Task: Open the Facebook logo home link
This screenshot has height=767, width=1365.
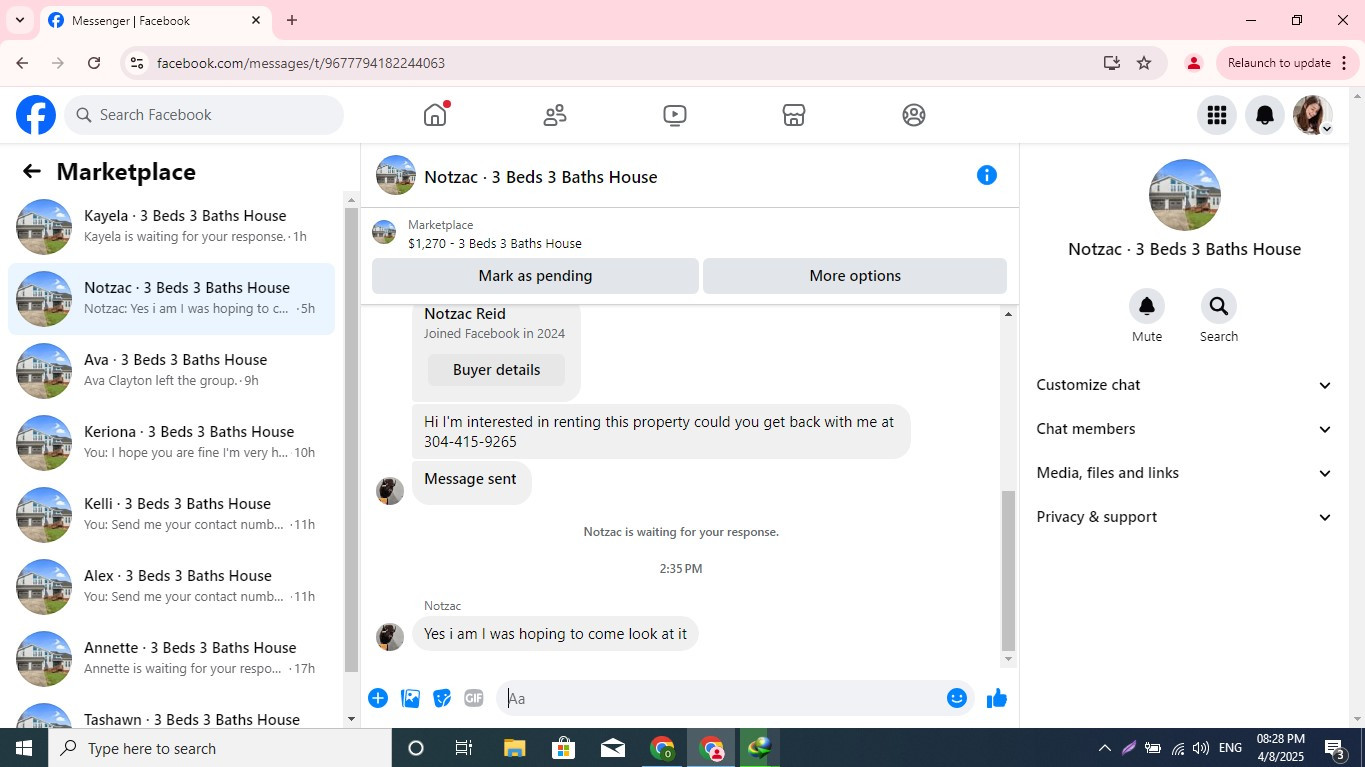Action: 36,115
